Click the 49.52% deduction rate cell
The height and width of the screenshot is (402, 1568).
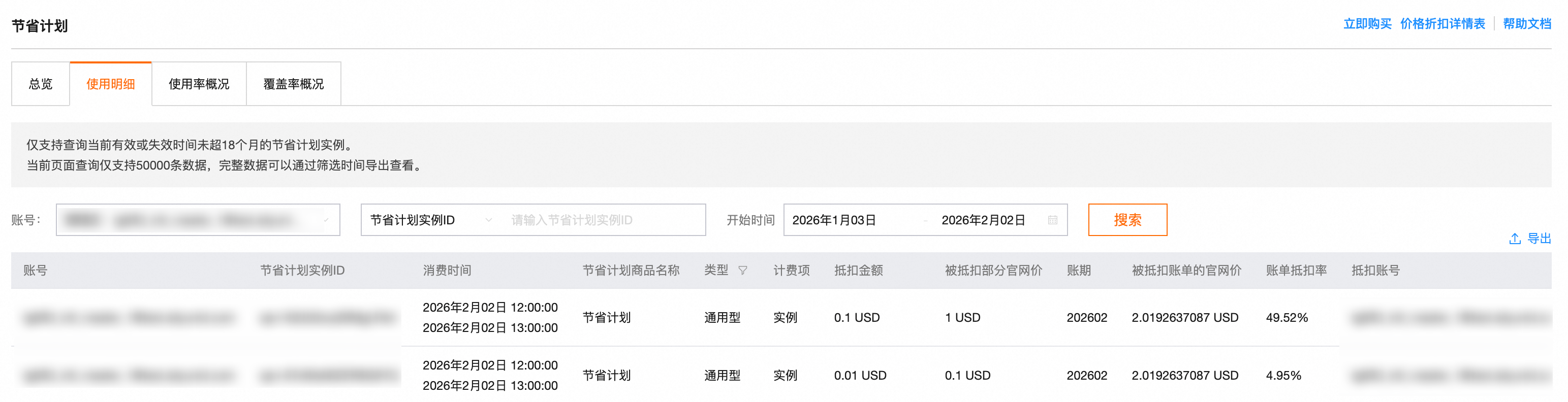[1287, 317]
